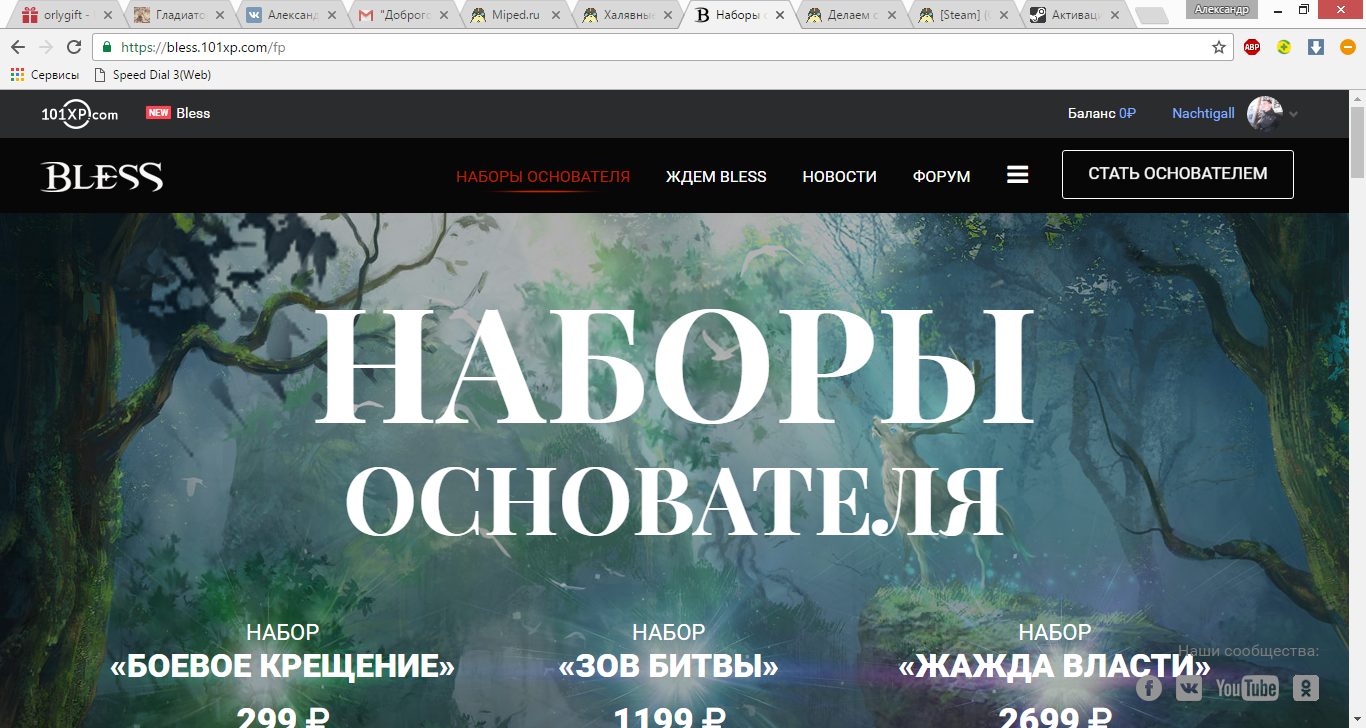The width and height of the screenshot is (1366, 728).
Task: Click the browser back arrow
Action: tap(19, 47)
